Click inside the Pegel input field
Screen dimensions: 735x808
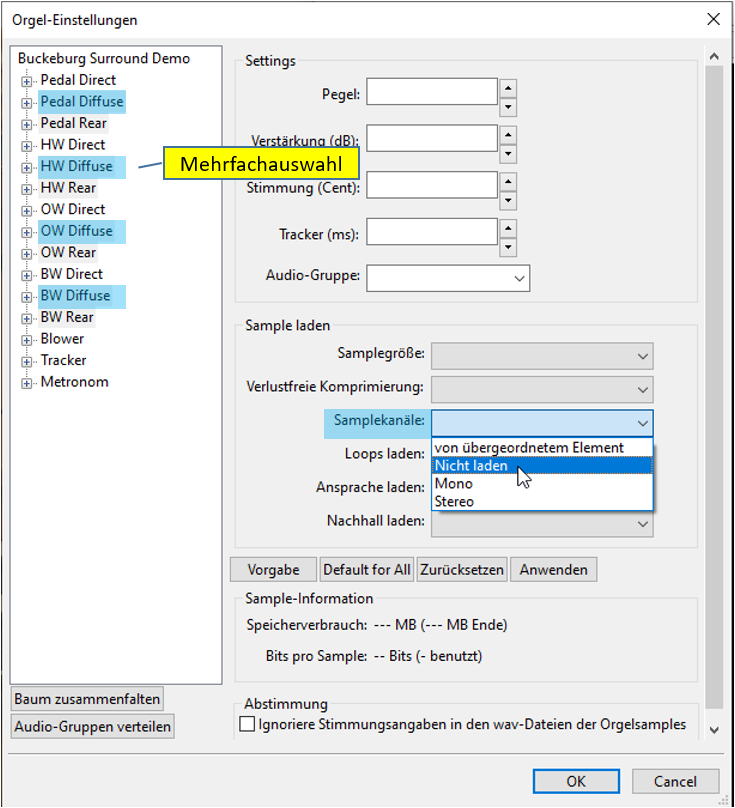432,93
